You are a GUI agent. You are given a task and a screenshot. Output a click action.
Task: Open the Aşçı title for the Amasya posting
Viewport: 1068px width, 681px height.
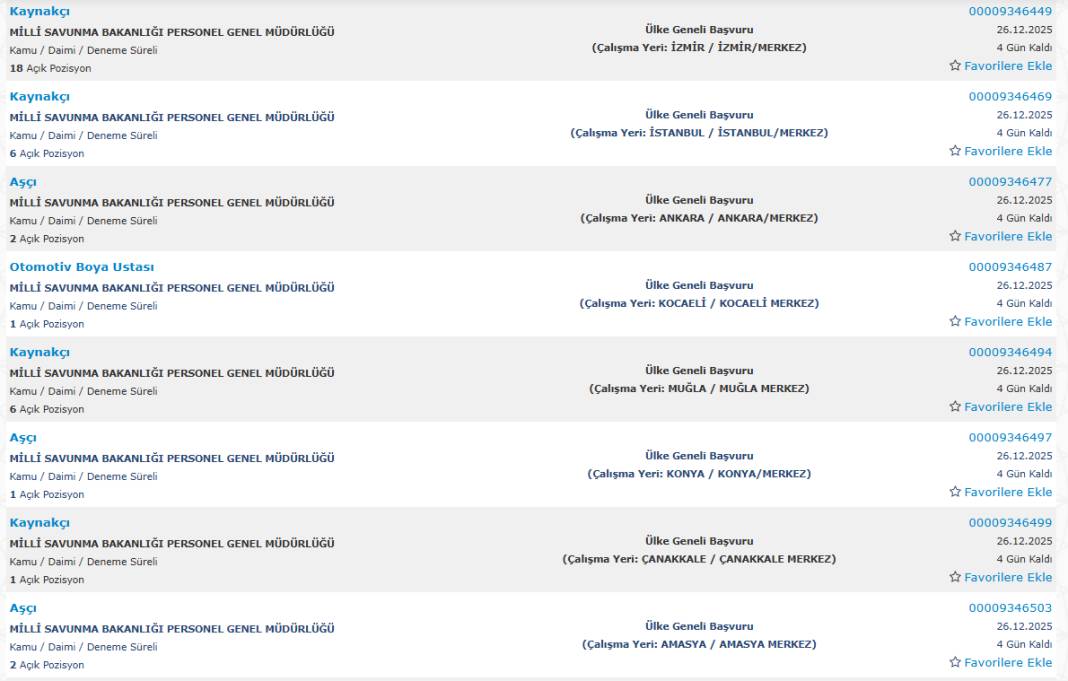tap(23, 608)
